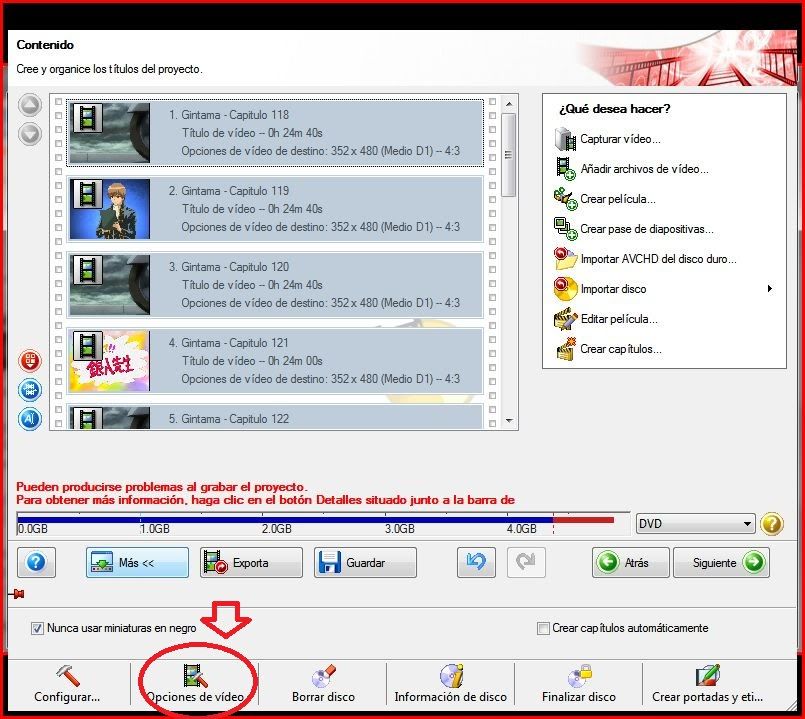This screenshot has height=719, width=805.
Task: Click title '5. Gintama - Capitulo 122'
Action: coord(229,419)
